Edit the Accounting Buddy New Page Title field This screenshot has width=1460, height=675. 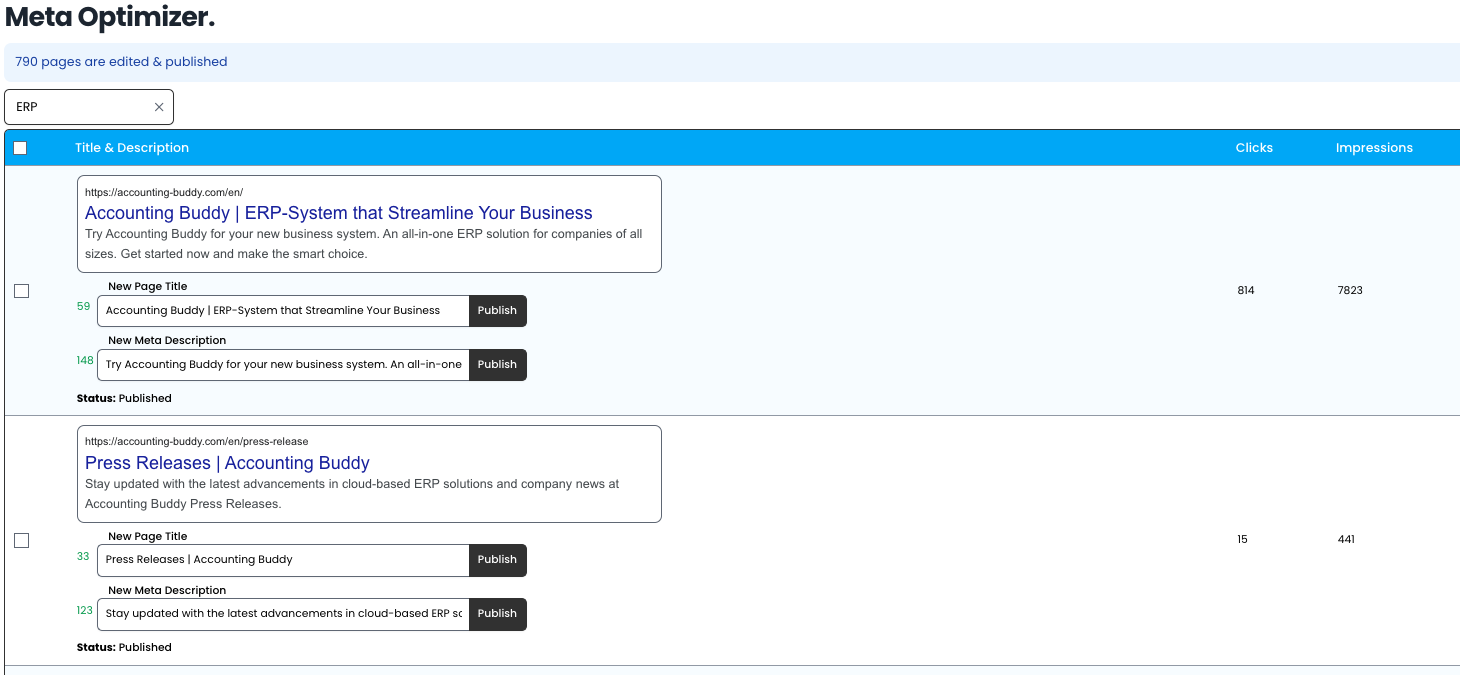[x=282, y=310]
